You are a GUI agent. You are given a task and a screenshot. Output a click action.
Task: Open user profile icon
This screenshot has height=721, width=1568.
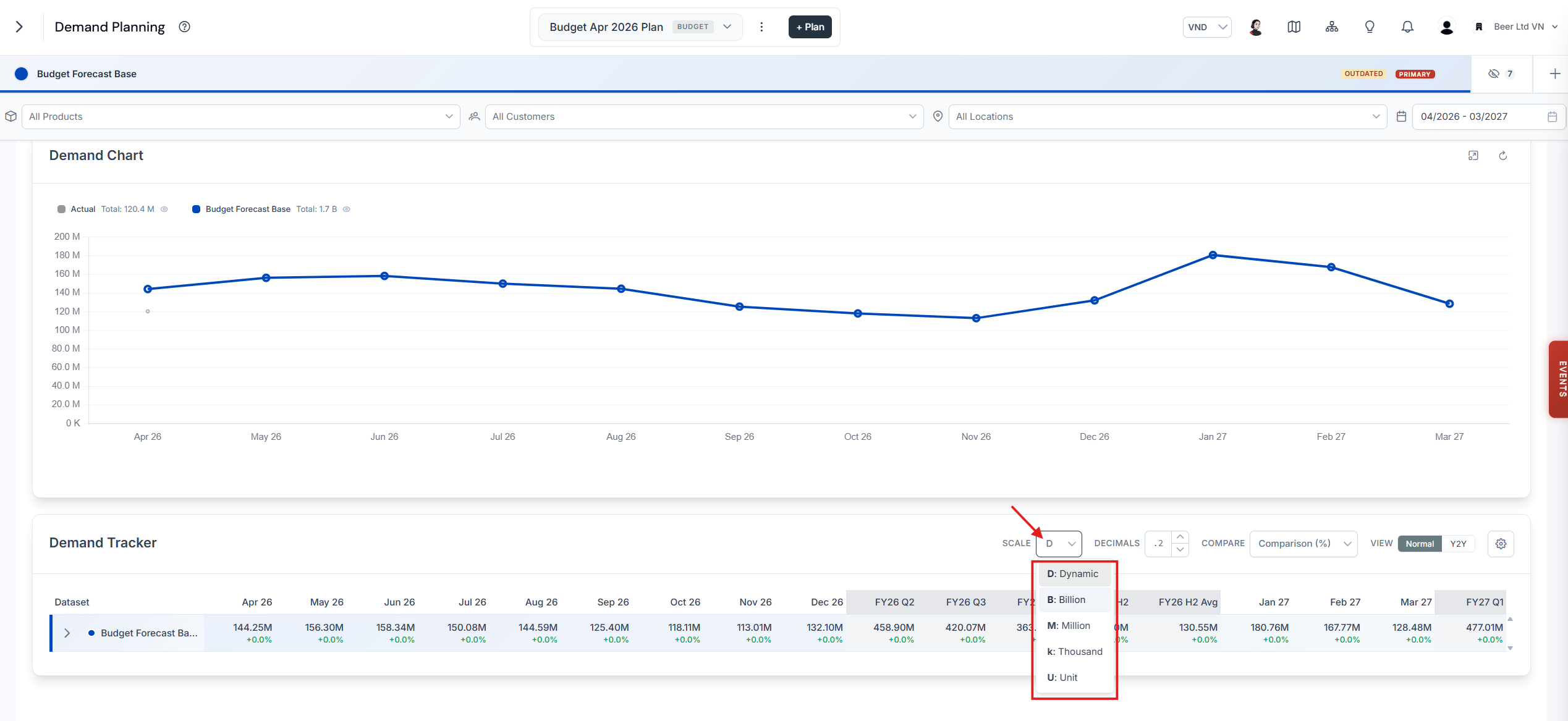(1446, 27)
